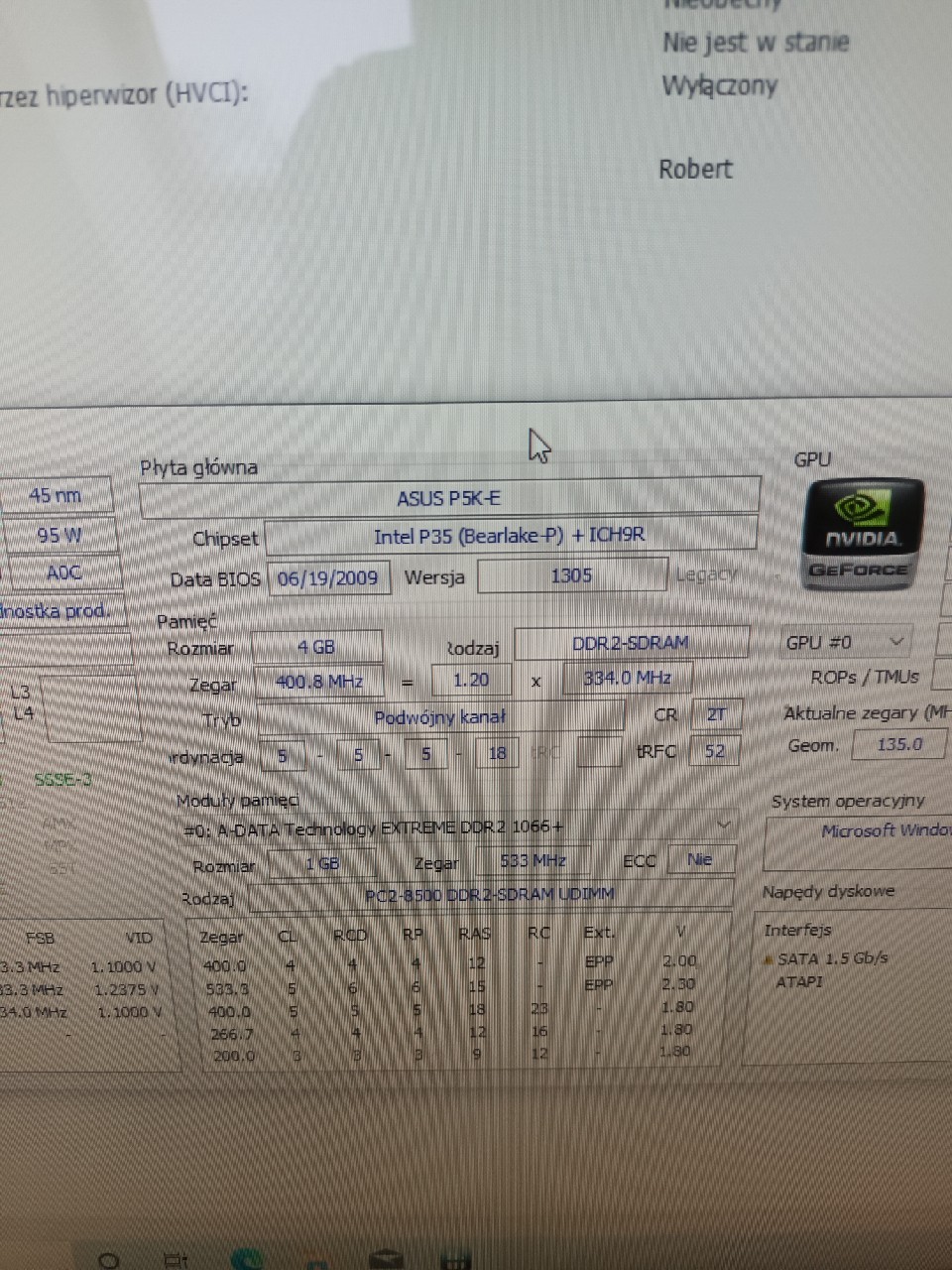
Task: Select the ASUS P5K-E motherboard field
Action: [x=450, y=498]
